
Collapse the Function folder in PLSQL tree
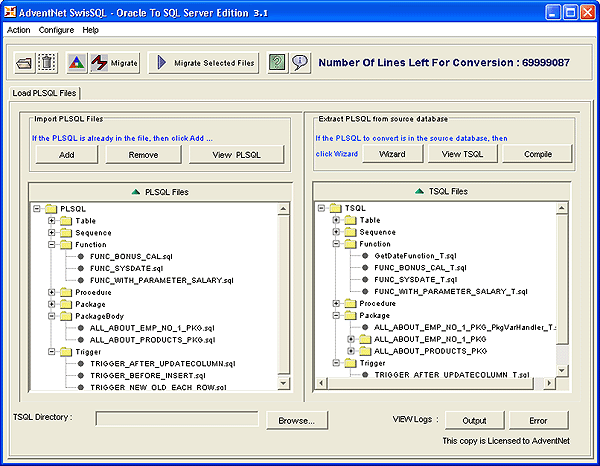pos(52,244)
